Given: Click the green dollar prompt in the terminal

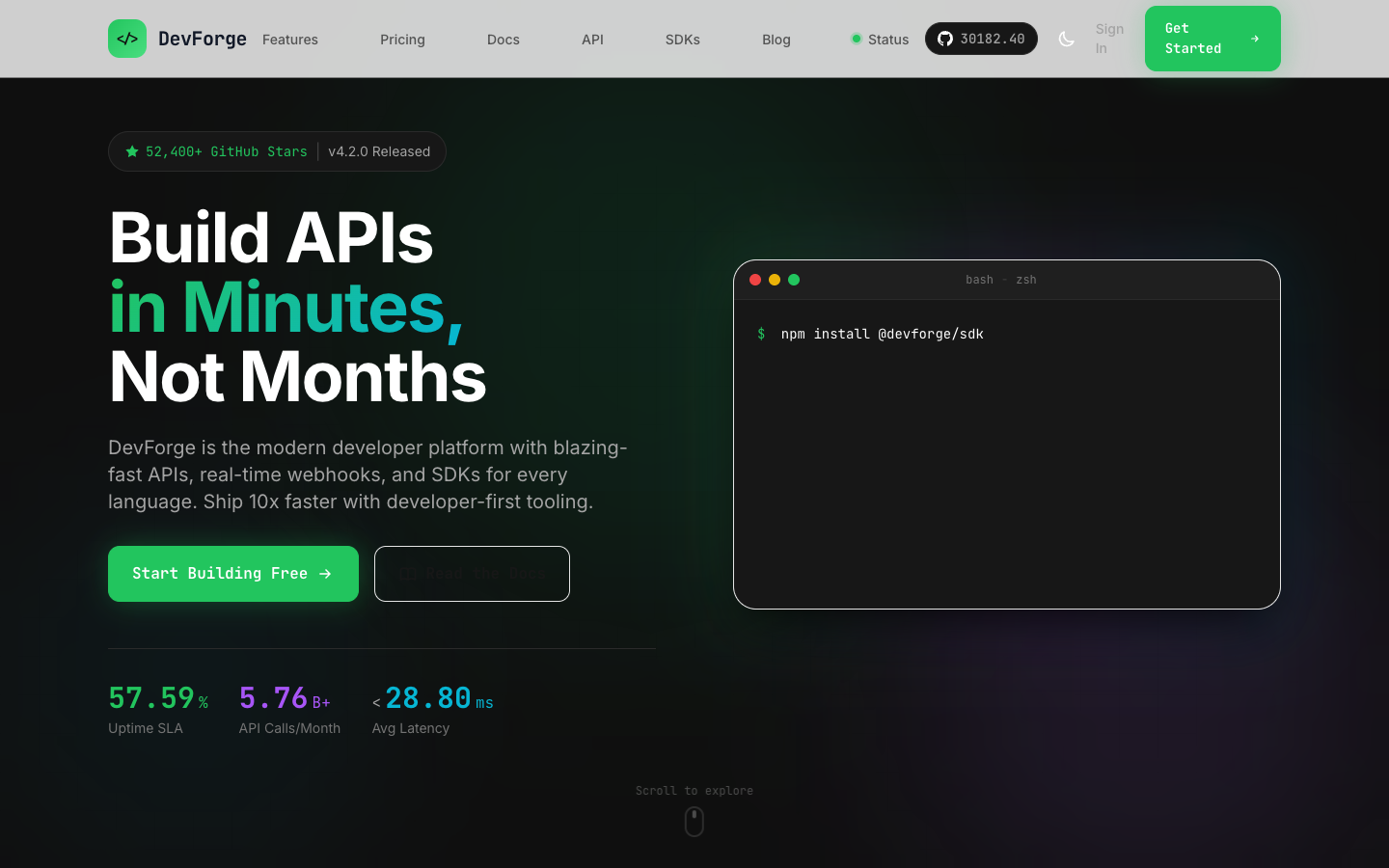Looking at the screenshot, I should tap(761, 334).
